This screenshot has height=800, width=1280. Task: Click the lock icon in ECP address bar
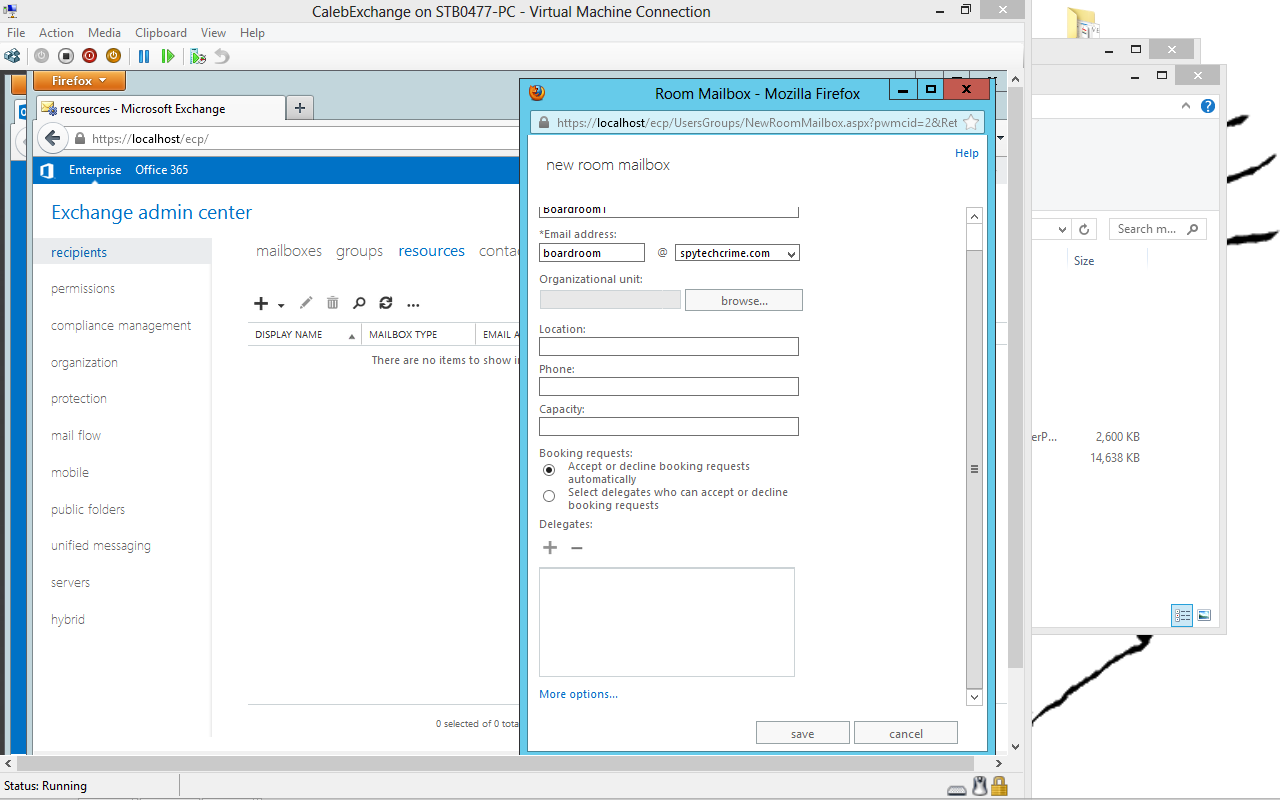80,139
